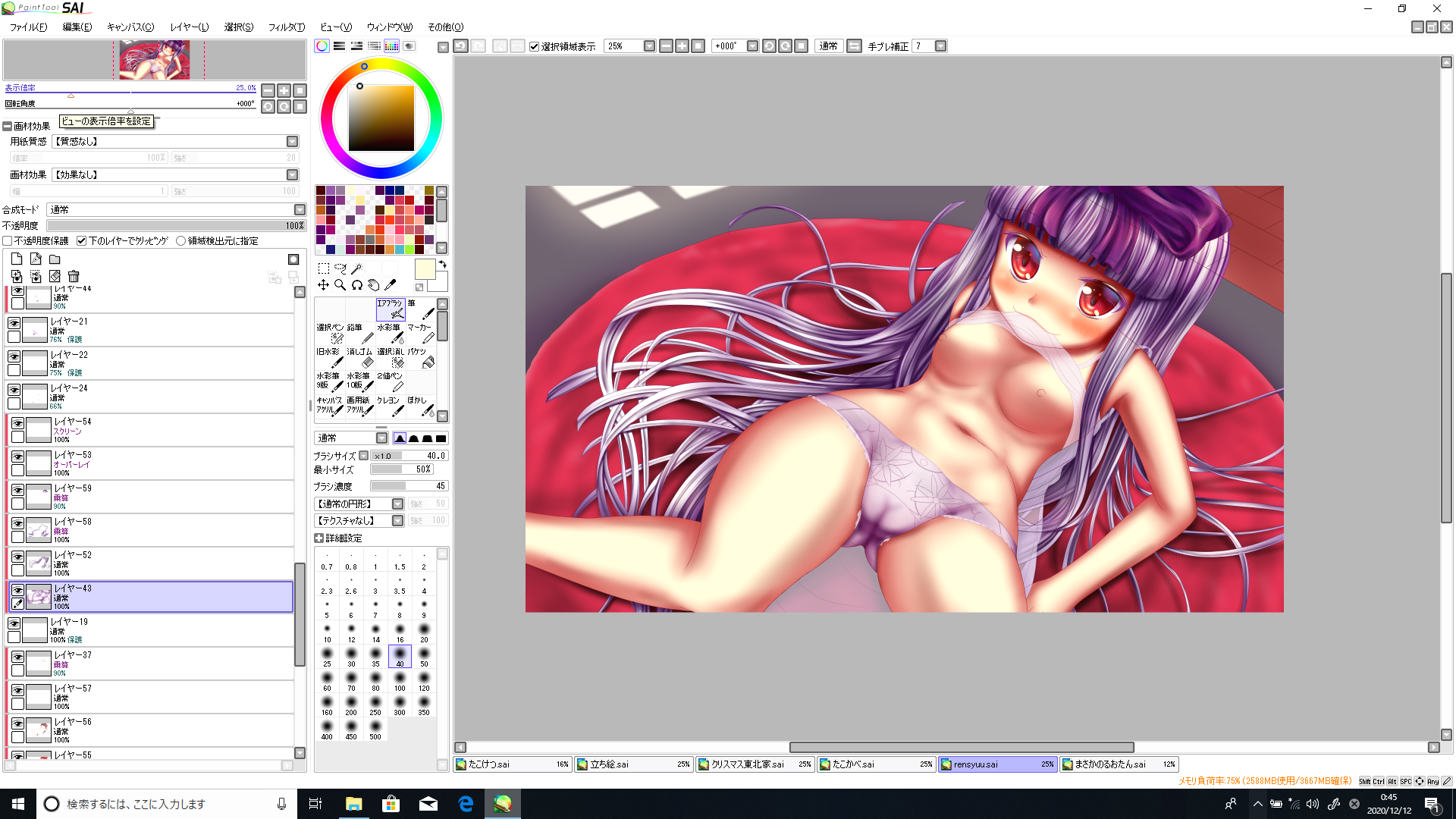Image resolution: width=1456 pixels, height=819 pixels.
Task: Open Microsoft Edge from the taskbar
Action: (466, 804)
